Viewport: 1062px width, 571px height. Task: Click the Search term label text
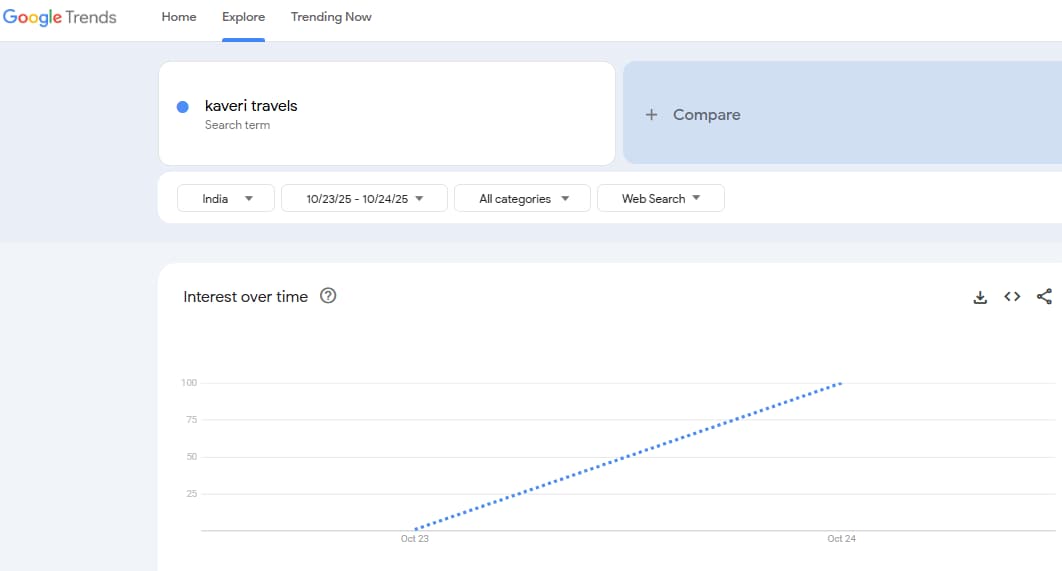(237, 125)
